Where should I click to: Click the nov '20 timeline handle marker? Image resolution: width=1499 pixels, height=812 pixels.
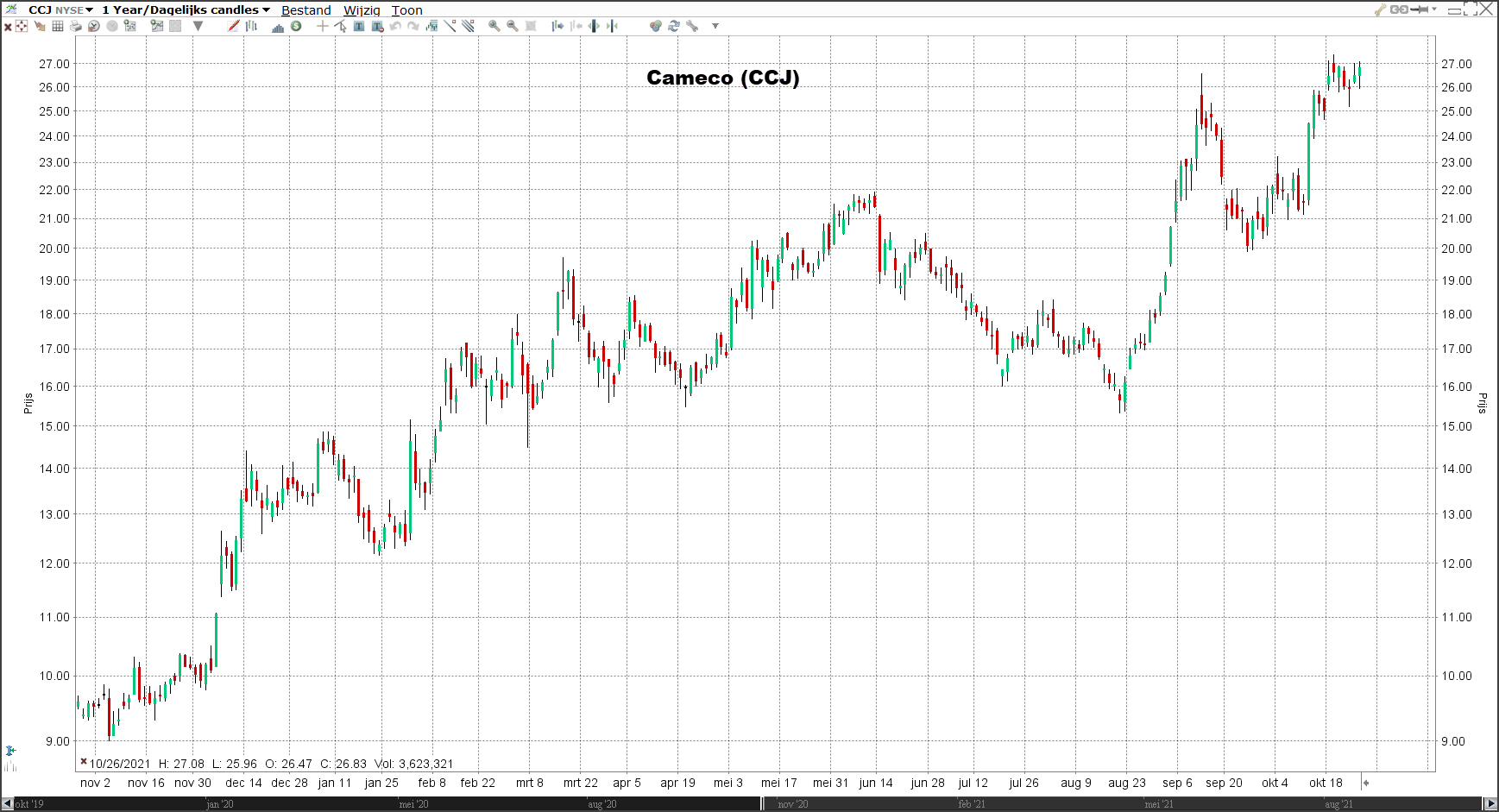(x=763, y=803)
